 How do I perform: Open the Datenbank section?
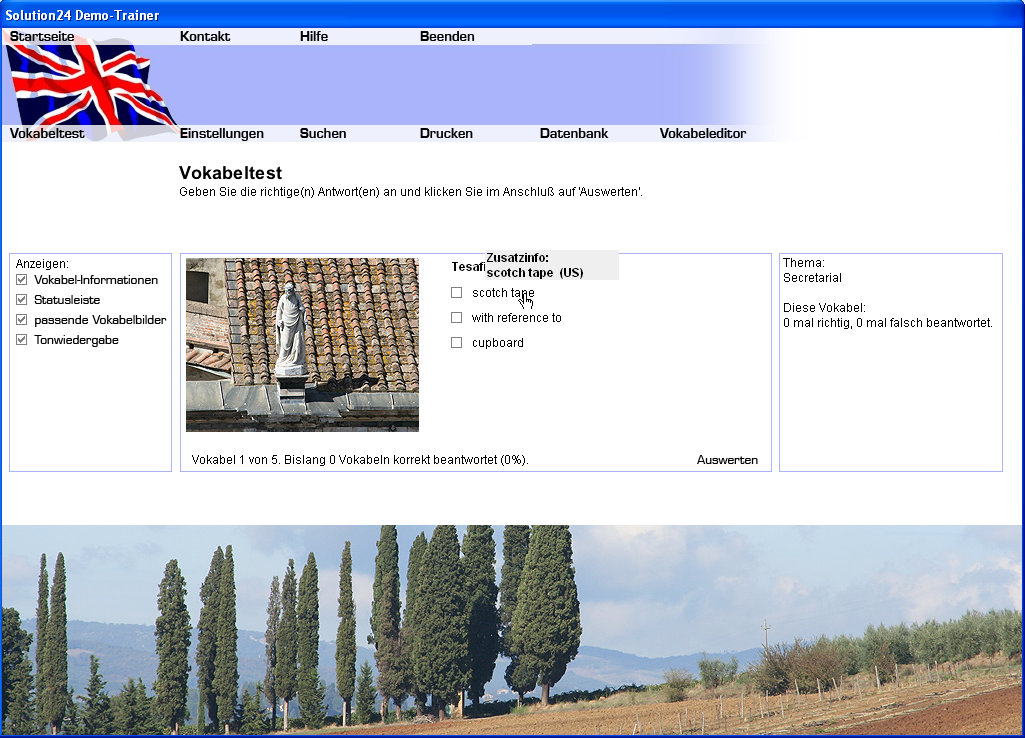click(x=574, y=133)
